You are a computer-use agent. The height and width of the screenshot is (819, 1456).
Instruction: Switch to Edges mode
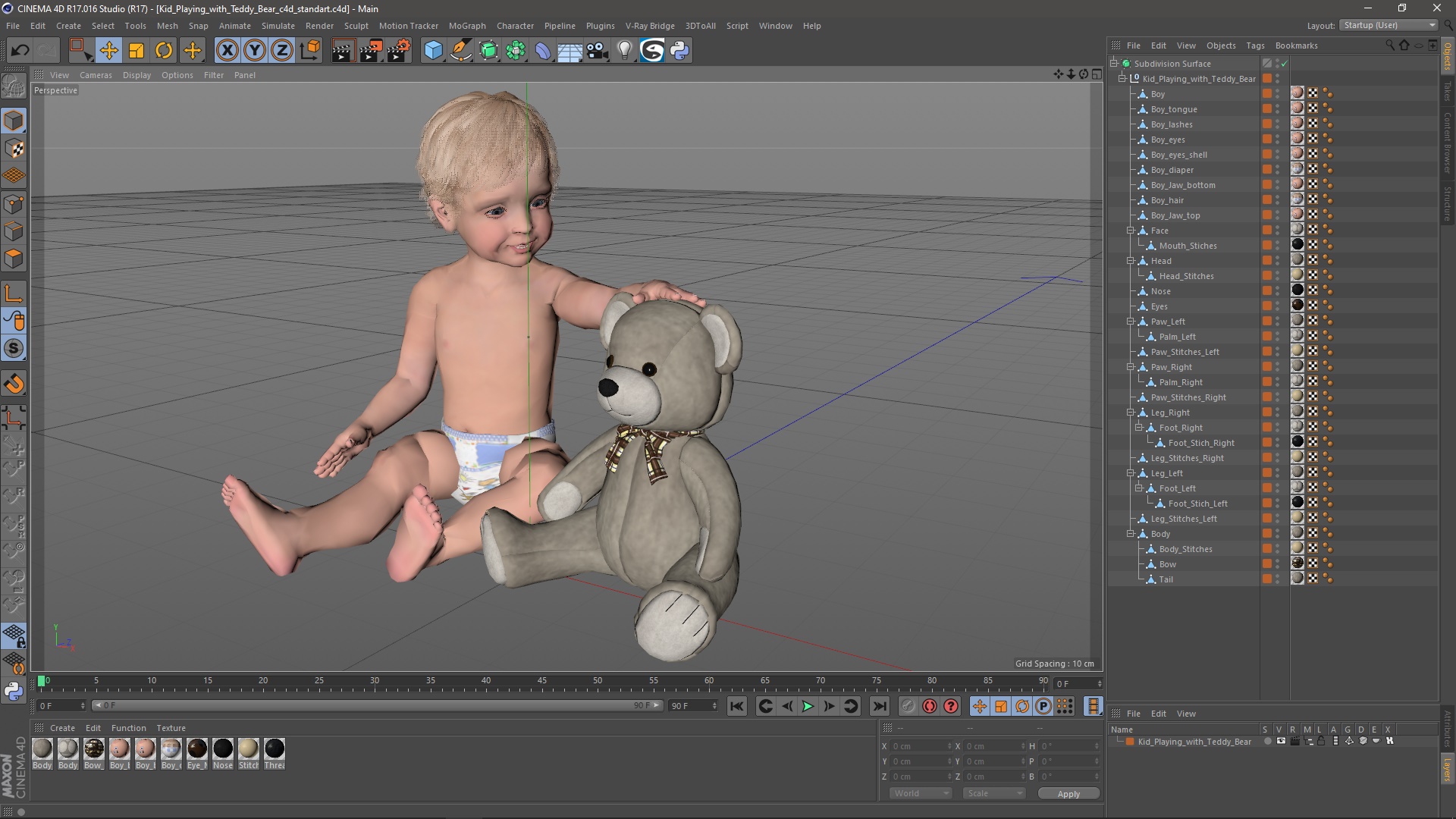[x=14, y=231]
